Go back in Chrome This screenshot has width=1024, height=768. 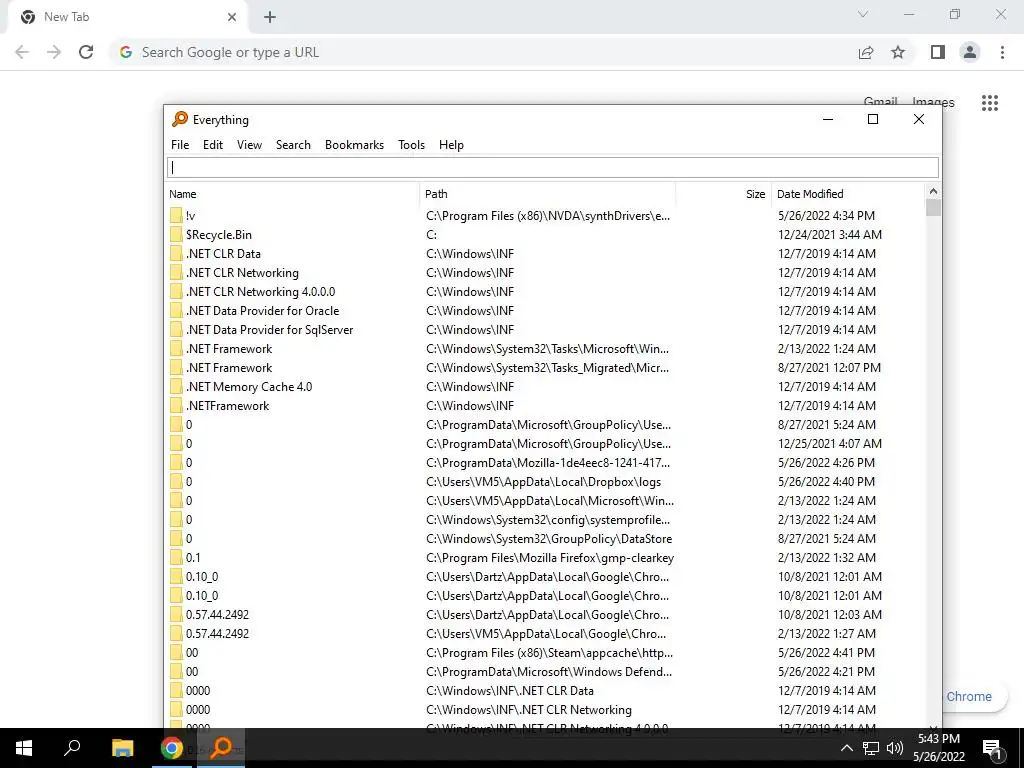pyautogui.click(x=22, y=52)
